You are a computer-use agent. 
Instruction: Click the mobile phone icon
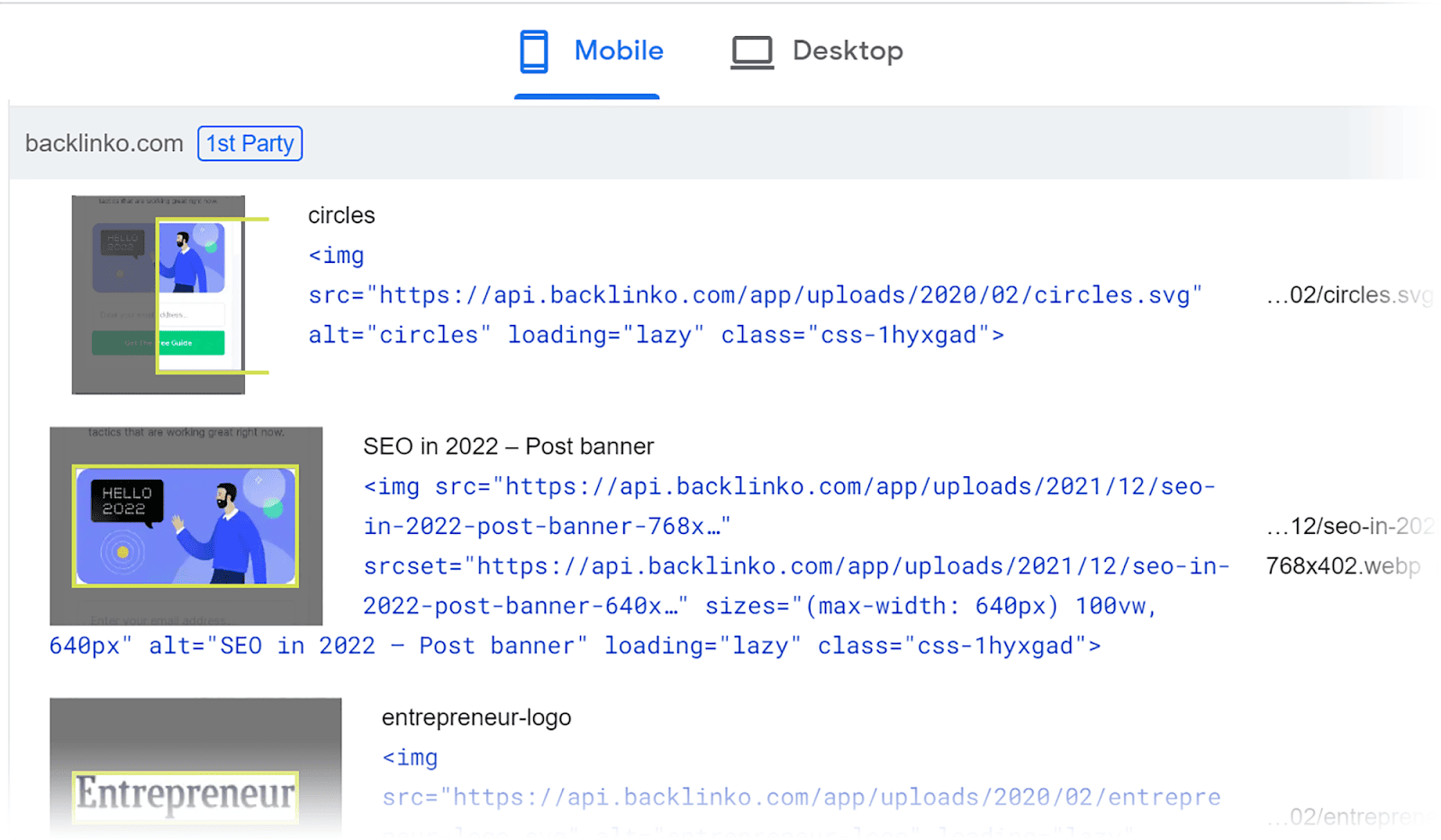pos(533,51)
